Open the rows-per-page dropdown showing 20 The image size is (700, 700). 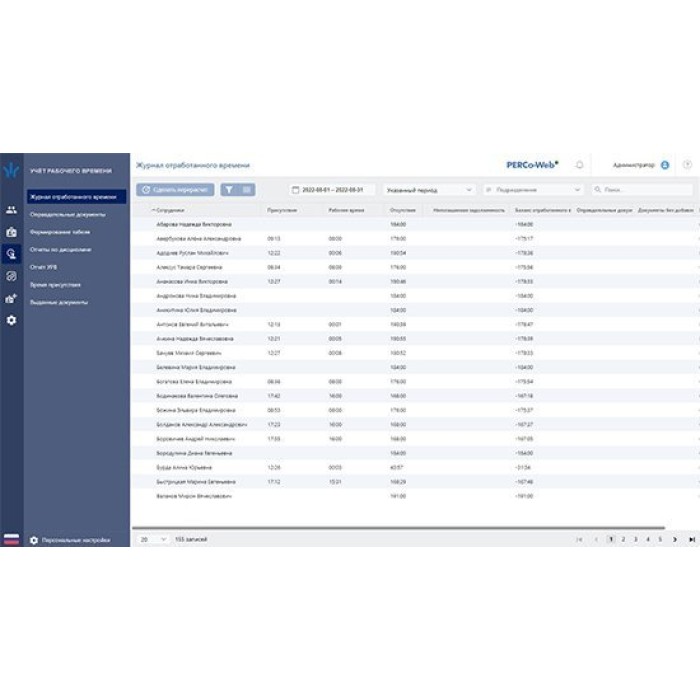[x=153, y=539]
